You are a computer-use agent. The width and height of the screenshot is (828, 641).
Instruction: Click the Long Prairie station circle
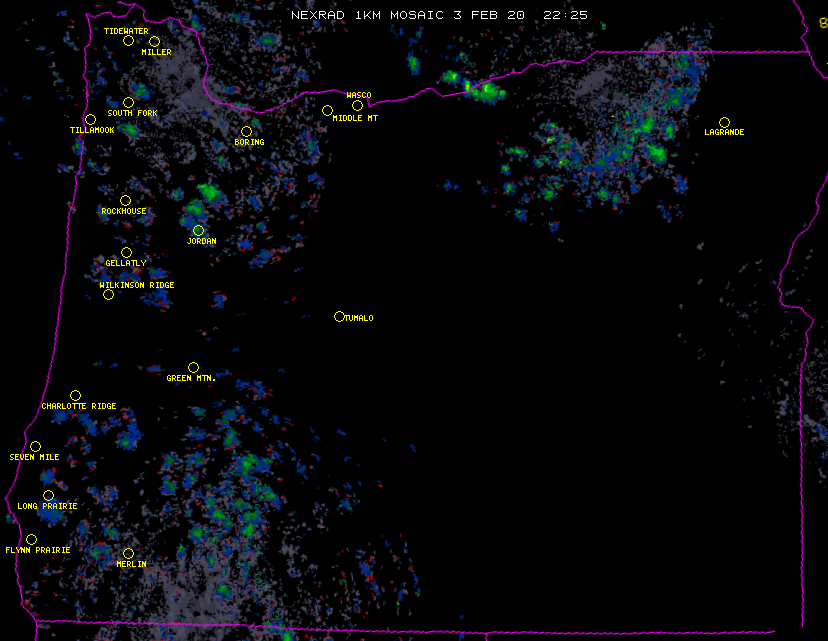[x=48, y=496]
